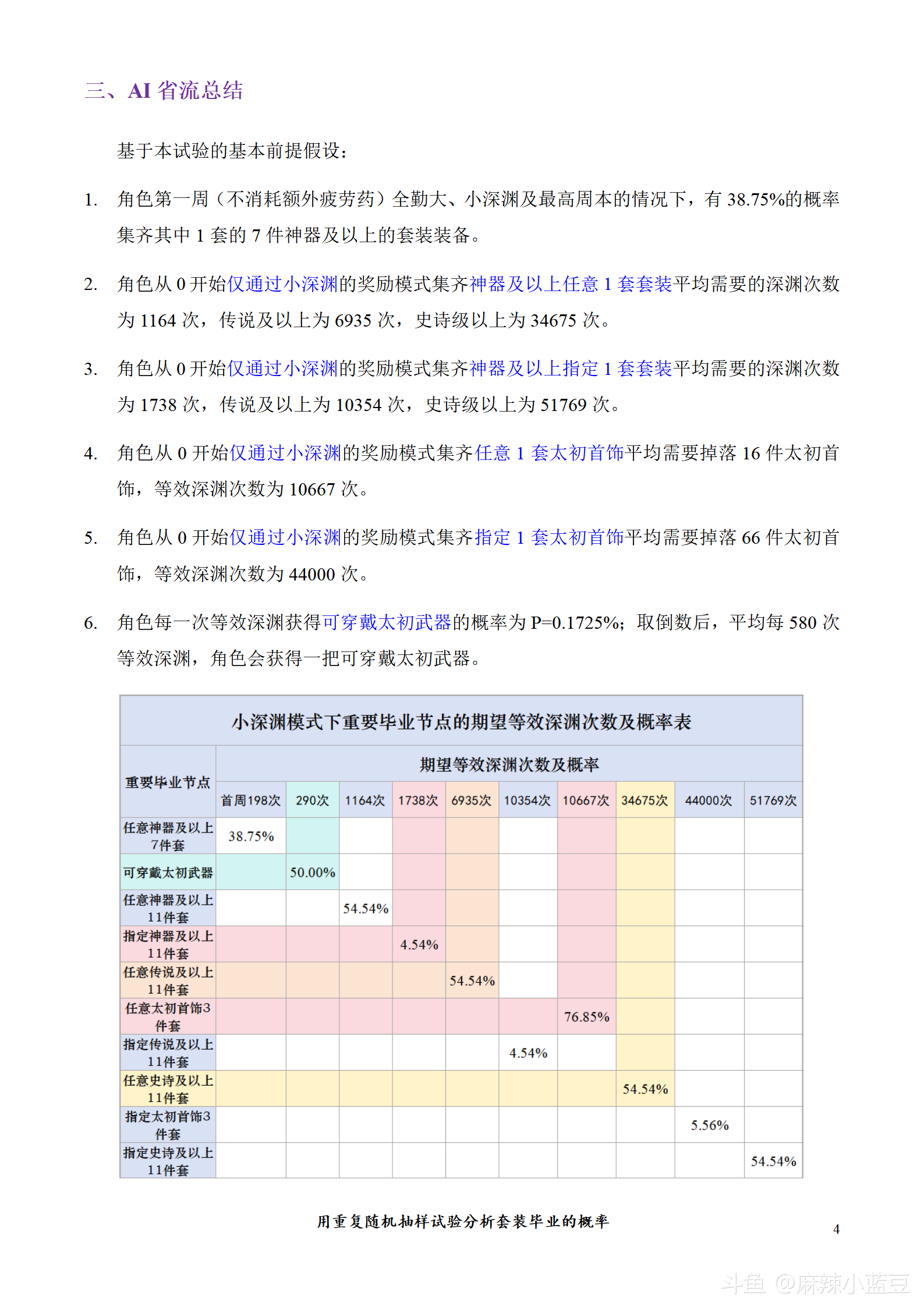Click the '重要毕业节点' header cell
This screenshot has width=924, height=1307.
pos(168,782)
